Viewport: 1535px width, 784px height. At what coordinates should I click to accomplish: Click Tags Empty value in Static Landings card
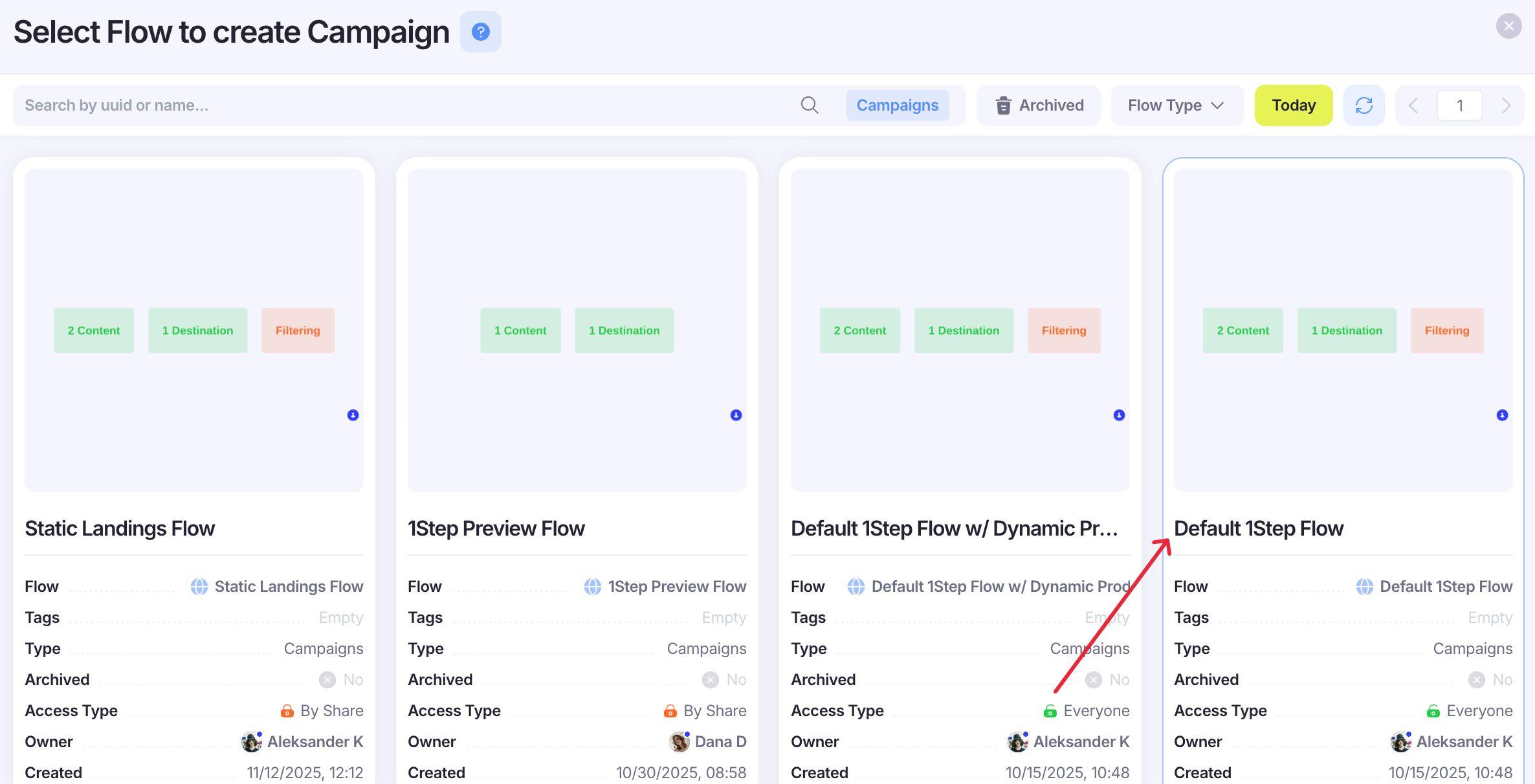point(341,618)
